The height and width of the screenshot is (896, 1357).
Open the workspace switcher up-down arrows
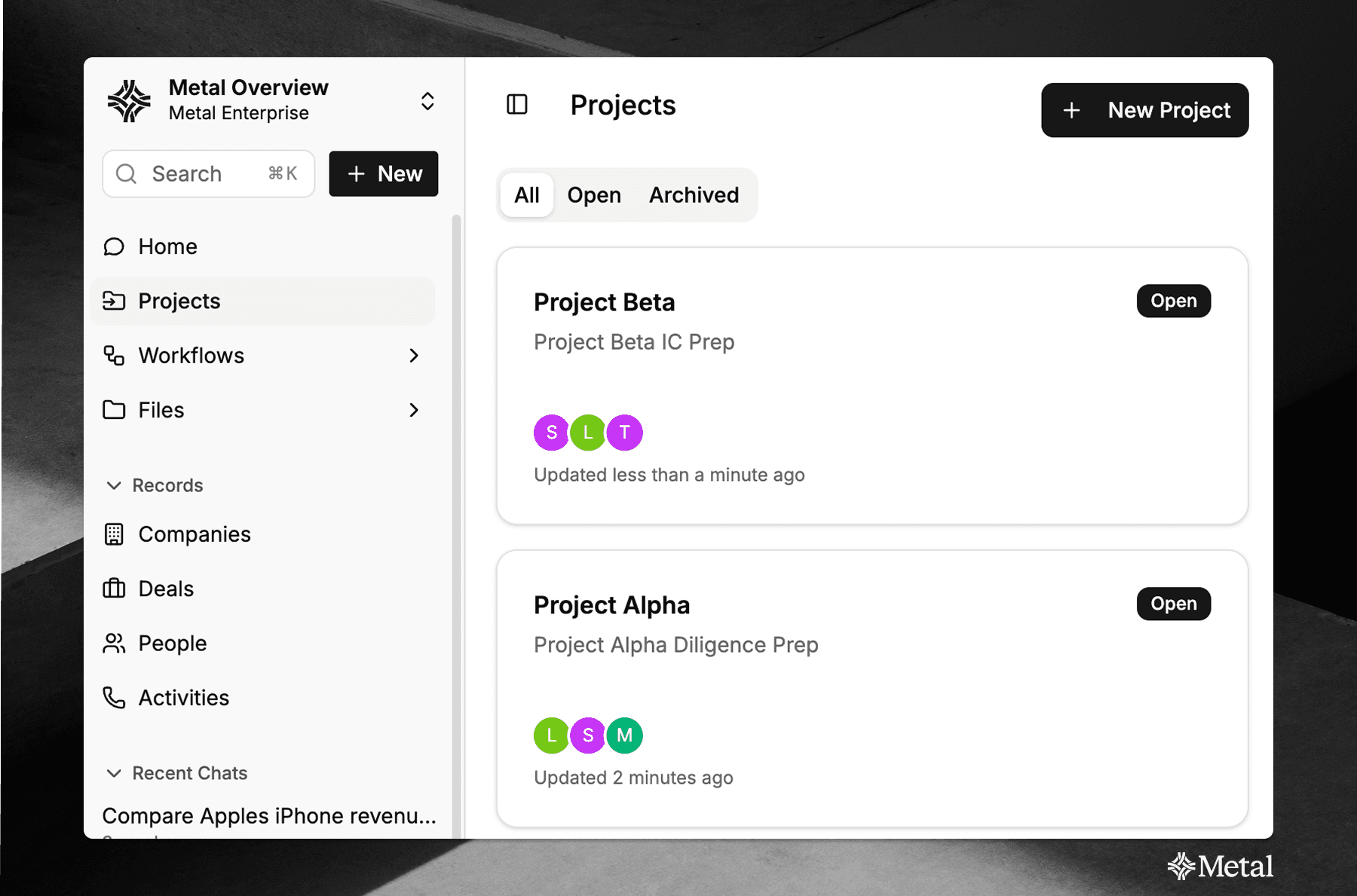coord(427,101)
